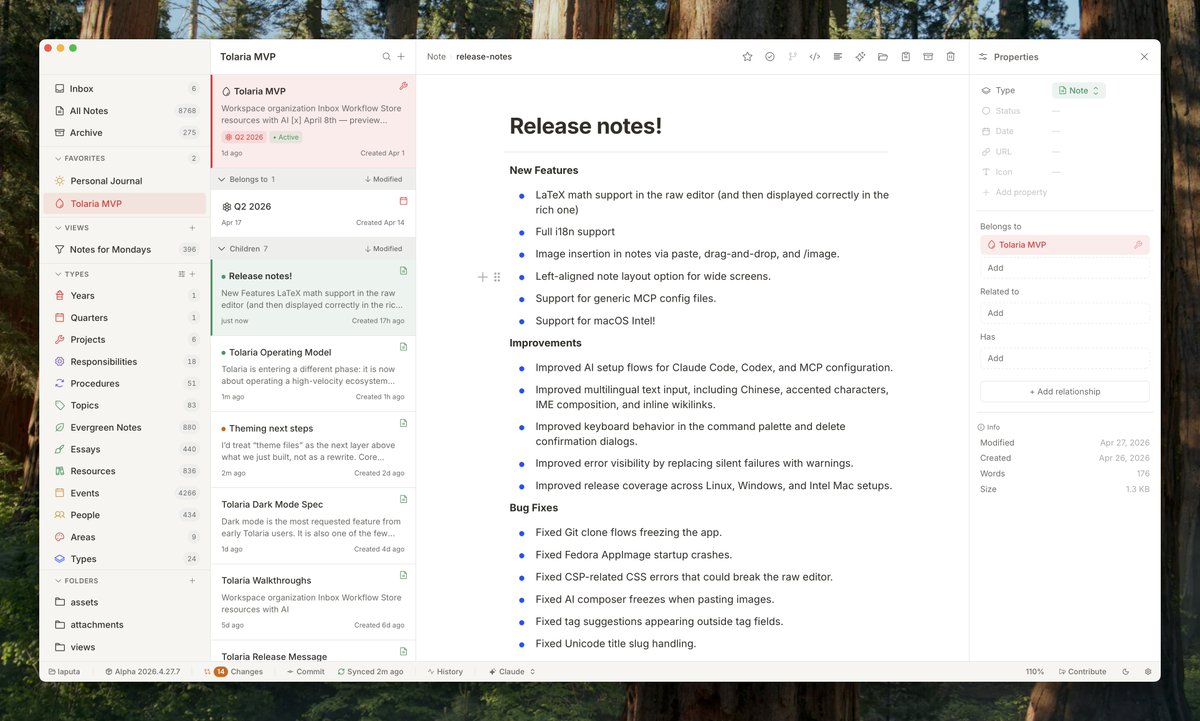Add a new note with the plus icon beside search

point(401,57)
